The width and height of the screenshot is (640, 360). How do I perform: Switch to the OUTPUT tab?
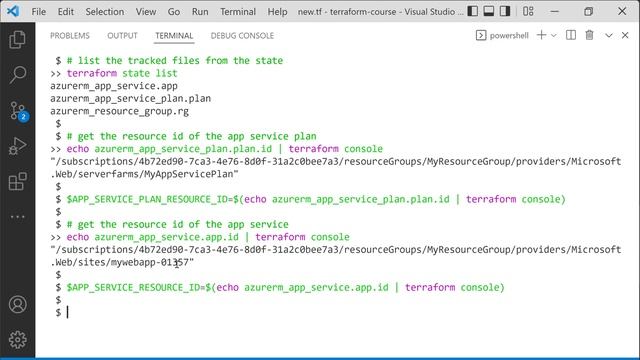coord(122,36)
